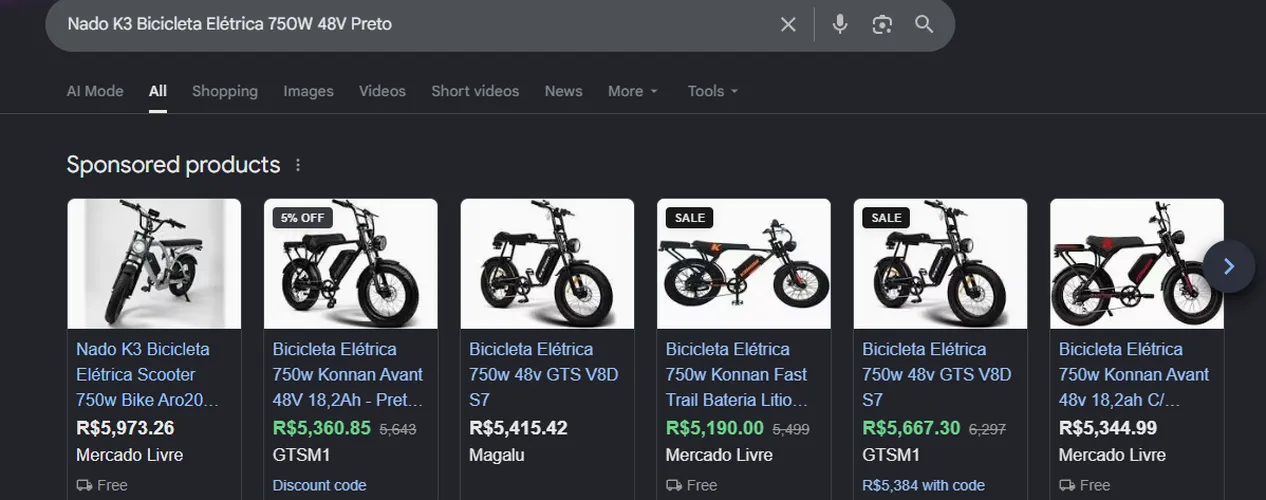Open the Images tab
Viewport: 1266px width, 500px height.
tap(308, 91)
